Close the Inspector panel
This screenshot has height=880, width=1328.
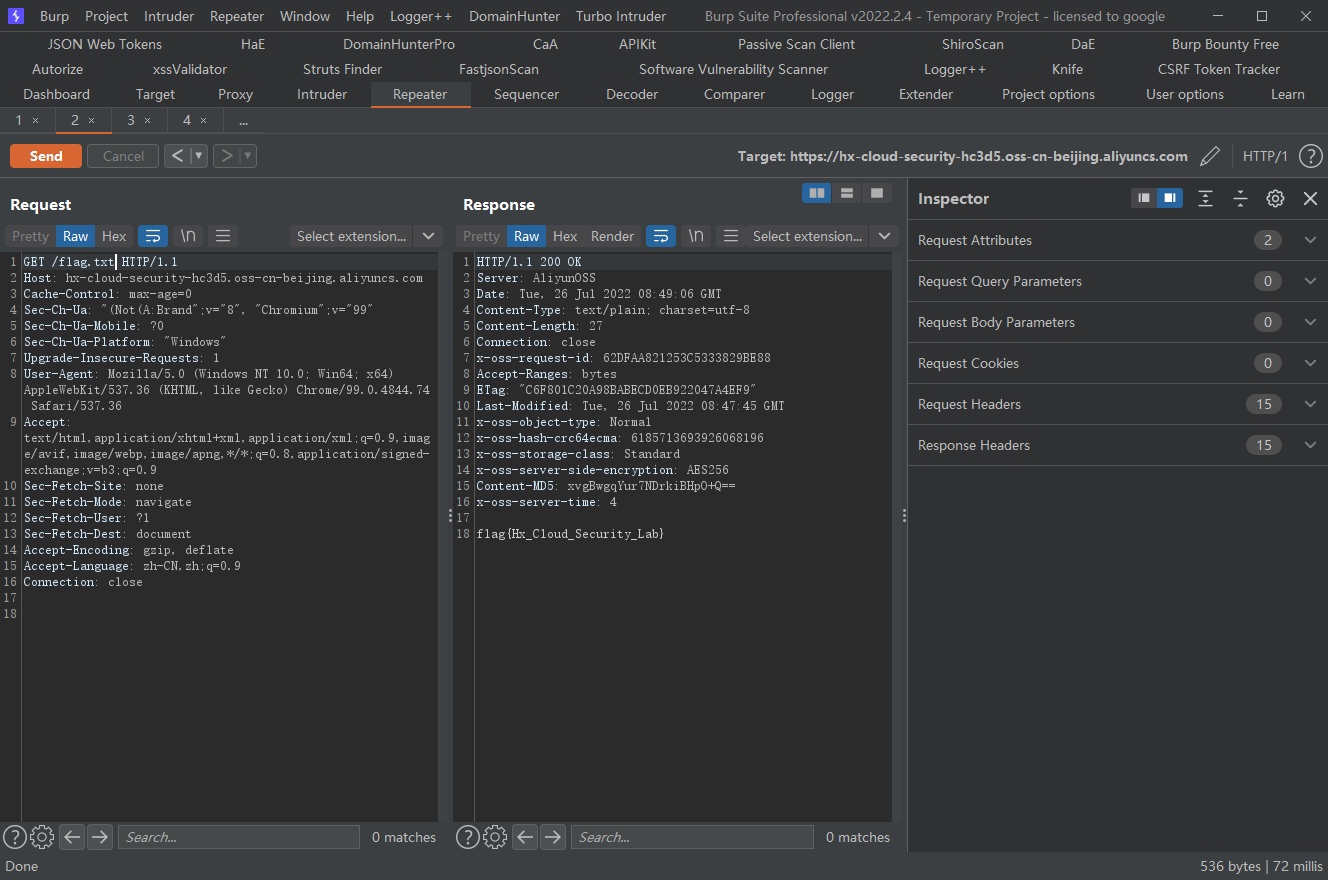[1310, 198]
